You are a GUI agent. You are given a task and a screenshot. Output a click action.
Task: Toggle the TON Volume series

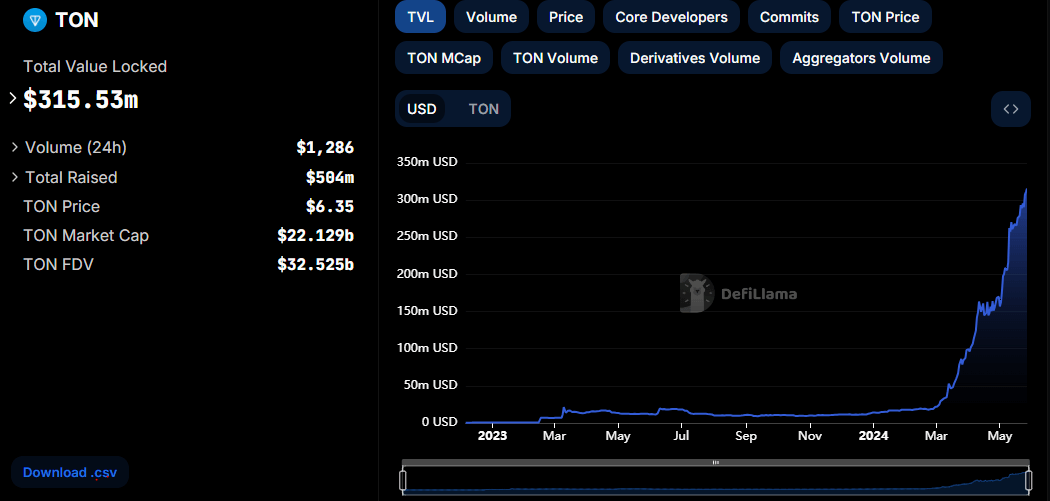click(555, 58)
